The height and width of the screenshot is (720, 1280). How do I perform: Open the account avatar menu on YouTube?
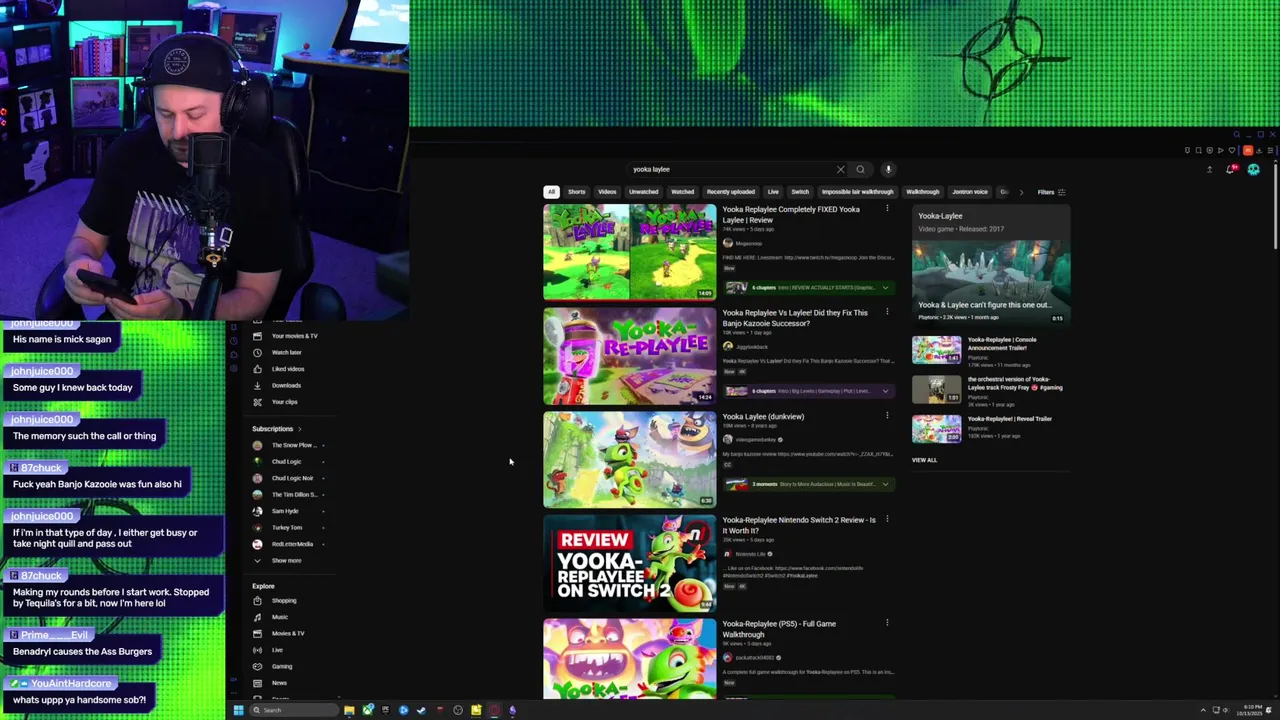(x=1254, y=170)
